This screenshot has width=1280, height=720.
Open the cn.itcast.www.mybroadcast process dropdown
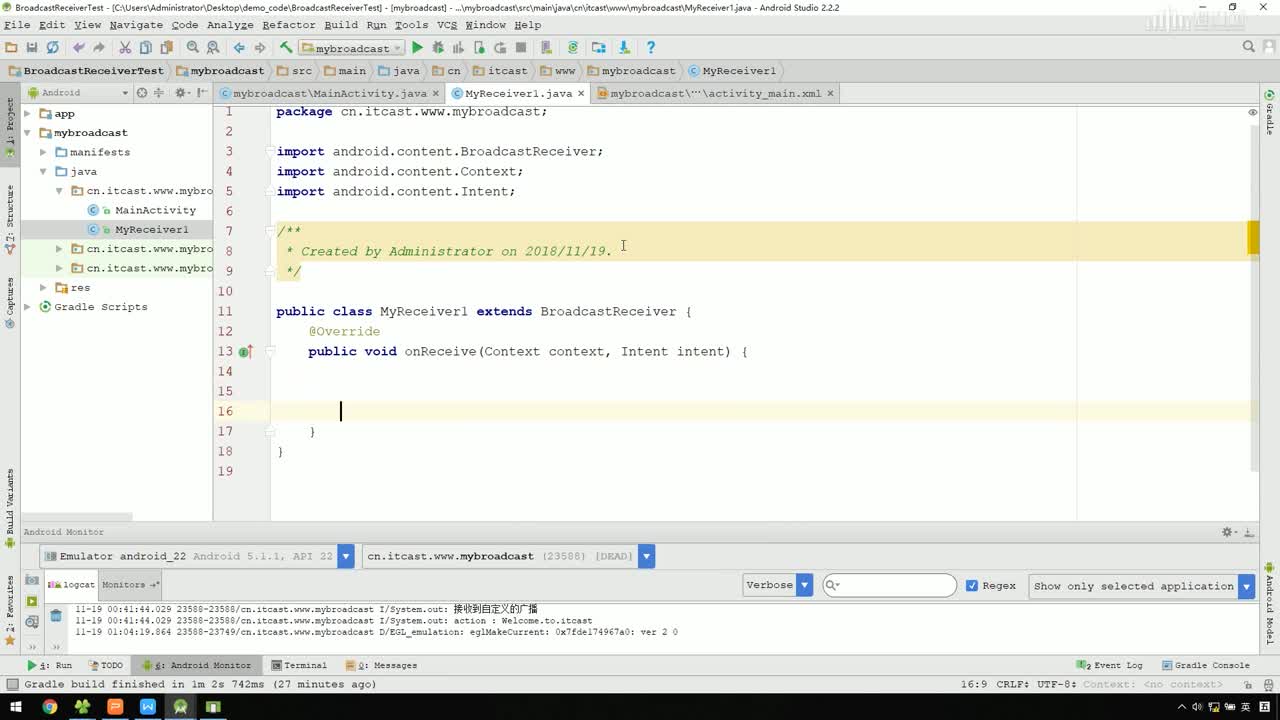508,556
